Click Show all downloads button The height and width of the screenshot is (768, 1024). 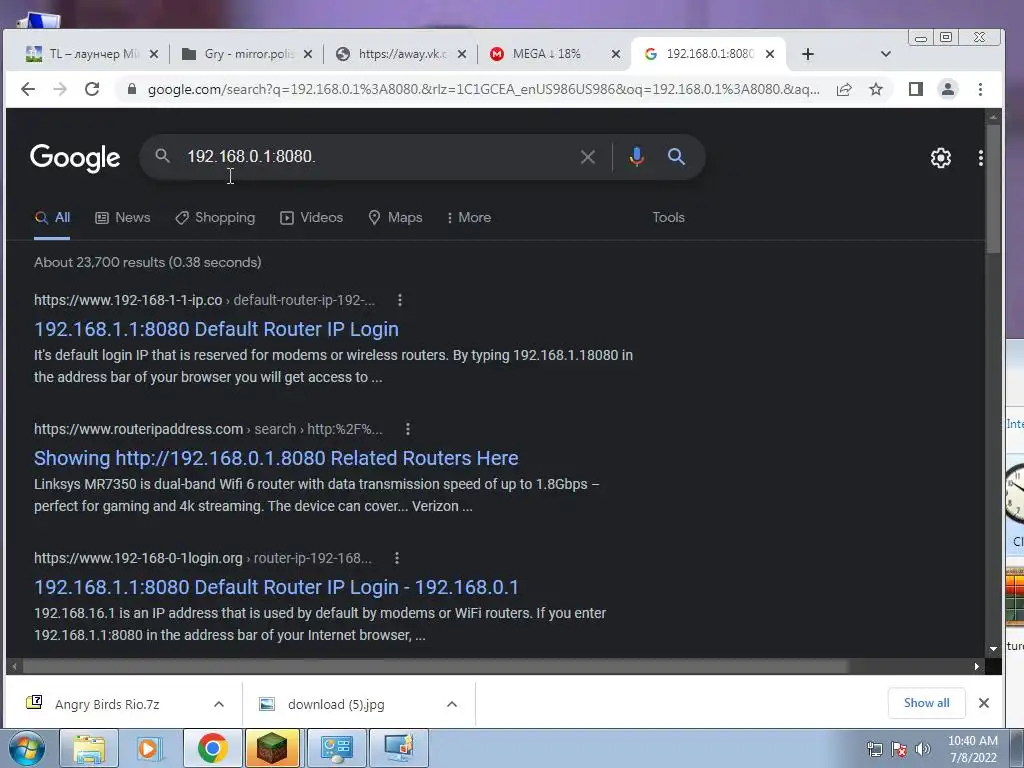[x=926, y=703]
